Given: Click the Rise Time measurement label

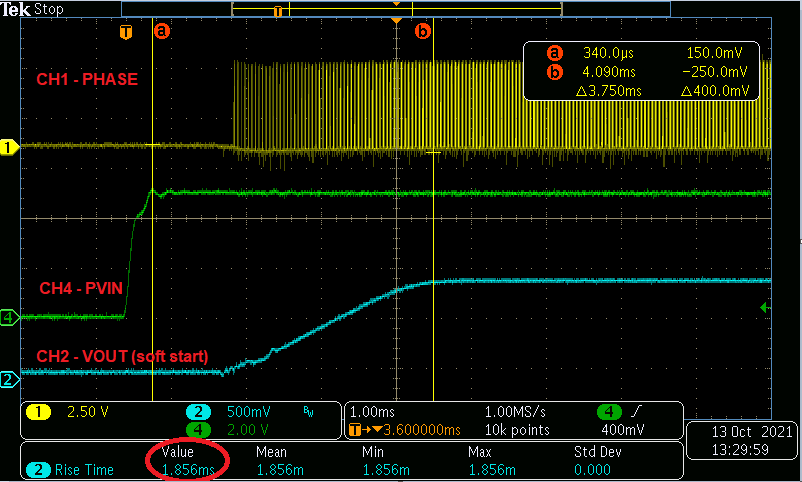Looking at the screenshot, I should [x=84, y=470].
